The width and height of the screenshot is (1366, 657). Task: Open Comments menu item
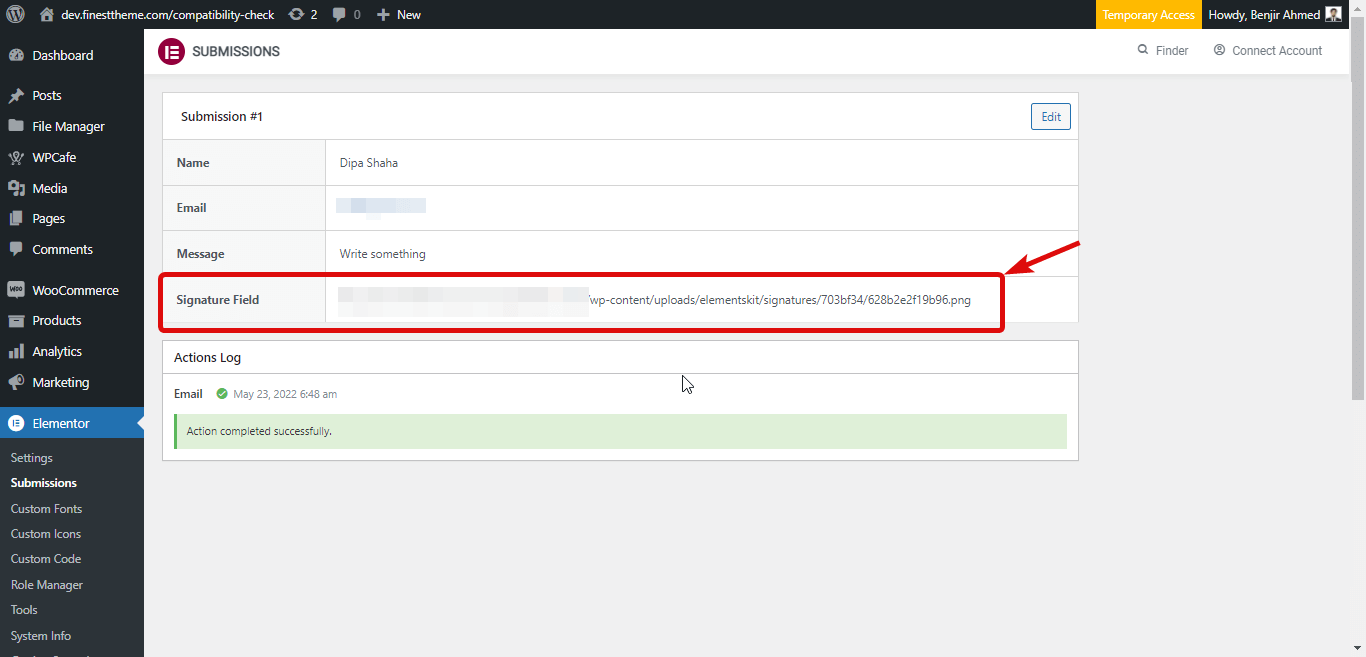tap(72, 250)
